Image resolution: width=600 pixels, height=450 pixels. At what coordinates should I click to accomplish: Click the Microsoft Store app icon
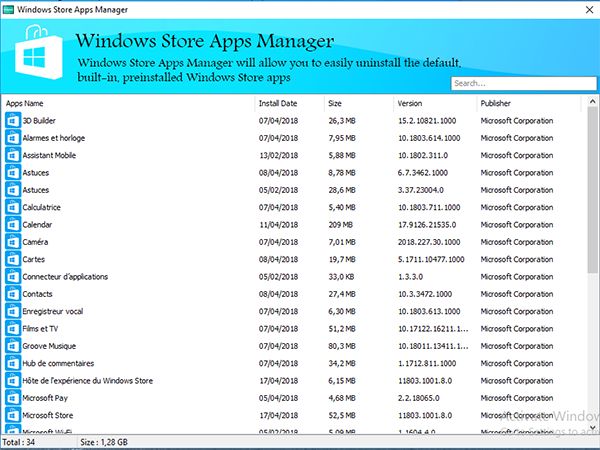pos(13,415)
